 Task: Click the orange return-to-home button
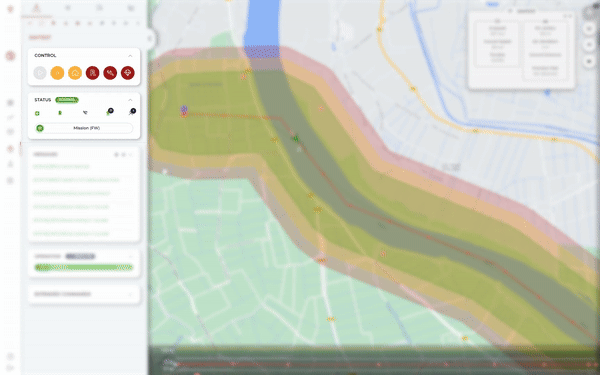click(x=75, y=73)
